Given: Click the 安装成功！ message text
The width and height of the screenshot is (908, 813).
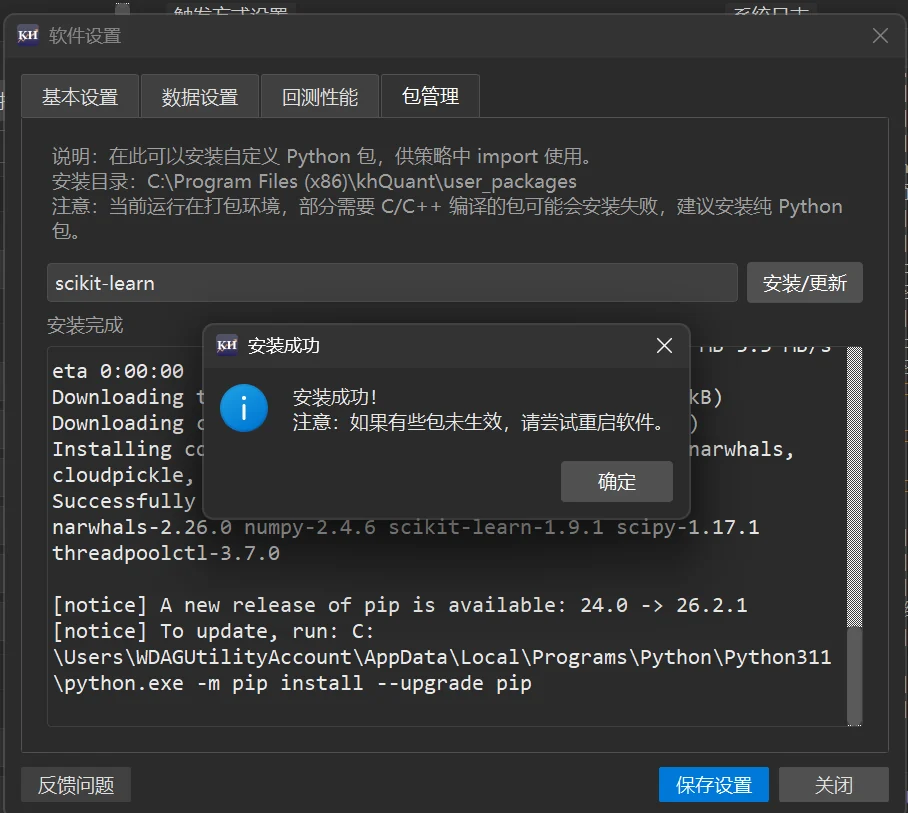Looking at the screenshot, I should point(335,397).
